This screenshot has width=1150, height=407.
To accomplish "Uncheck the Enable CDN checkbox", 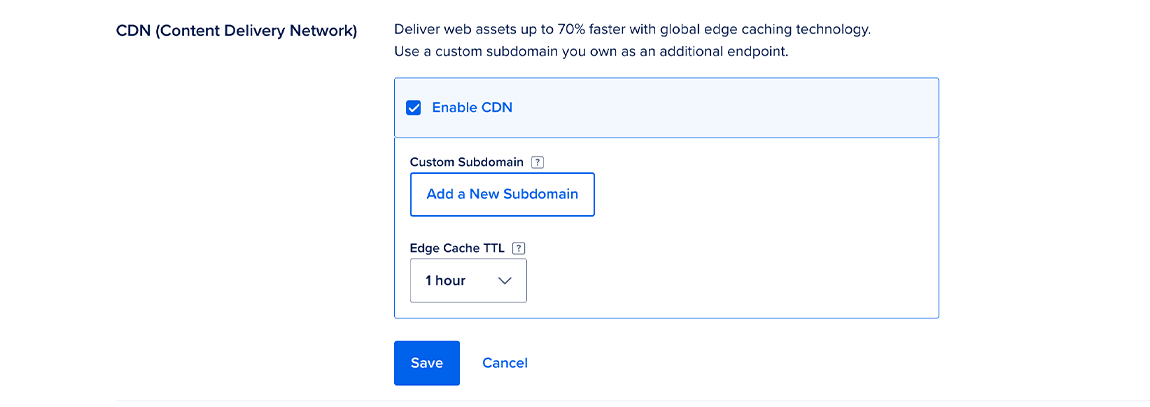I will coord(413,108).
